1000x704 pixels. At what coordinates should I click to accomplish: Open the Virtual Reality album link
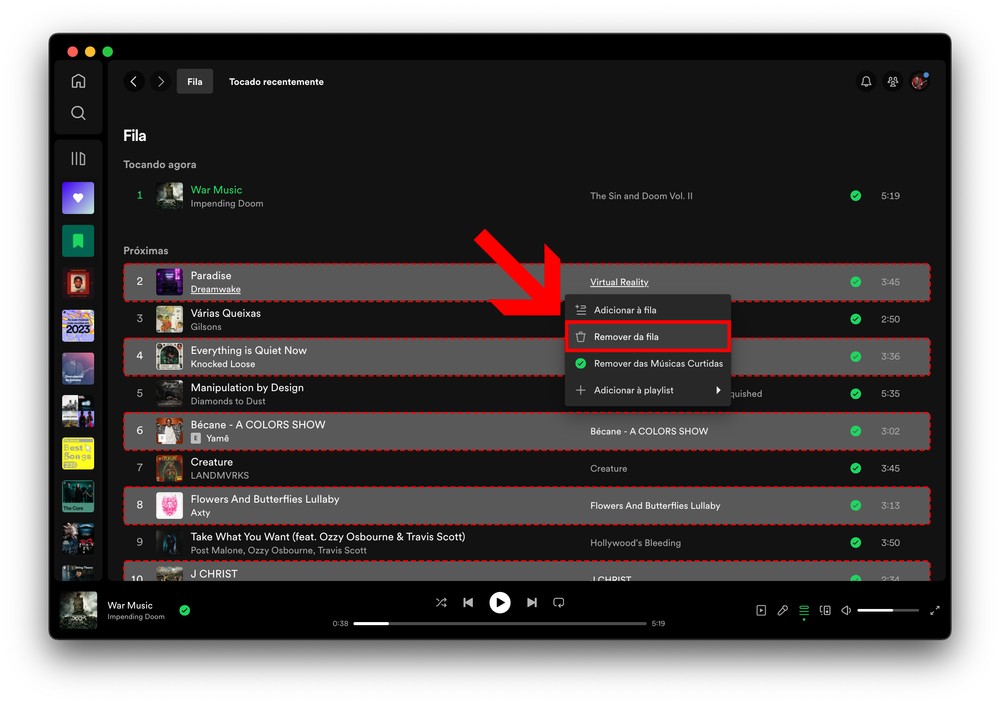tap(619, 282)
